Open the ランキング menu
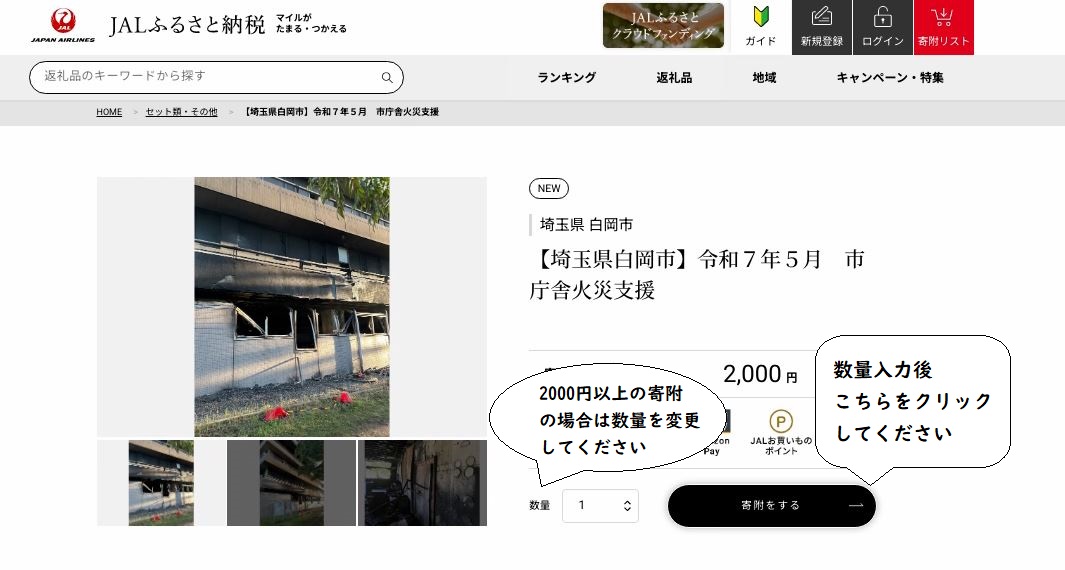Screen dimensions: 1065x570 [566, 77]
